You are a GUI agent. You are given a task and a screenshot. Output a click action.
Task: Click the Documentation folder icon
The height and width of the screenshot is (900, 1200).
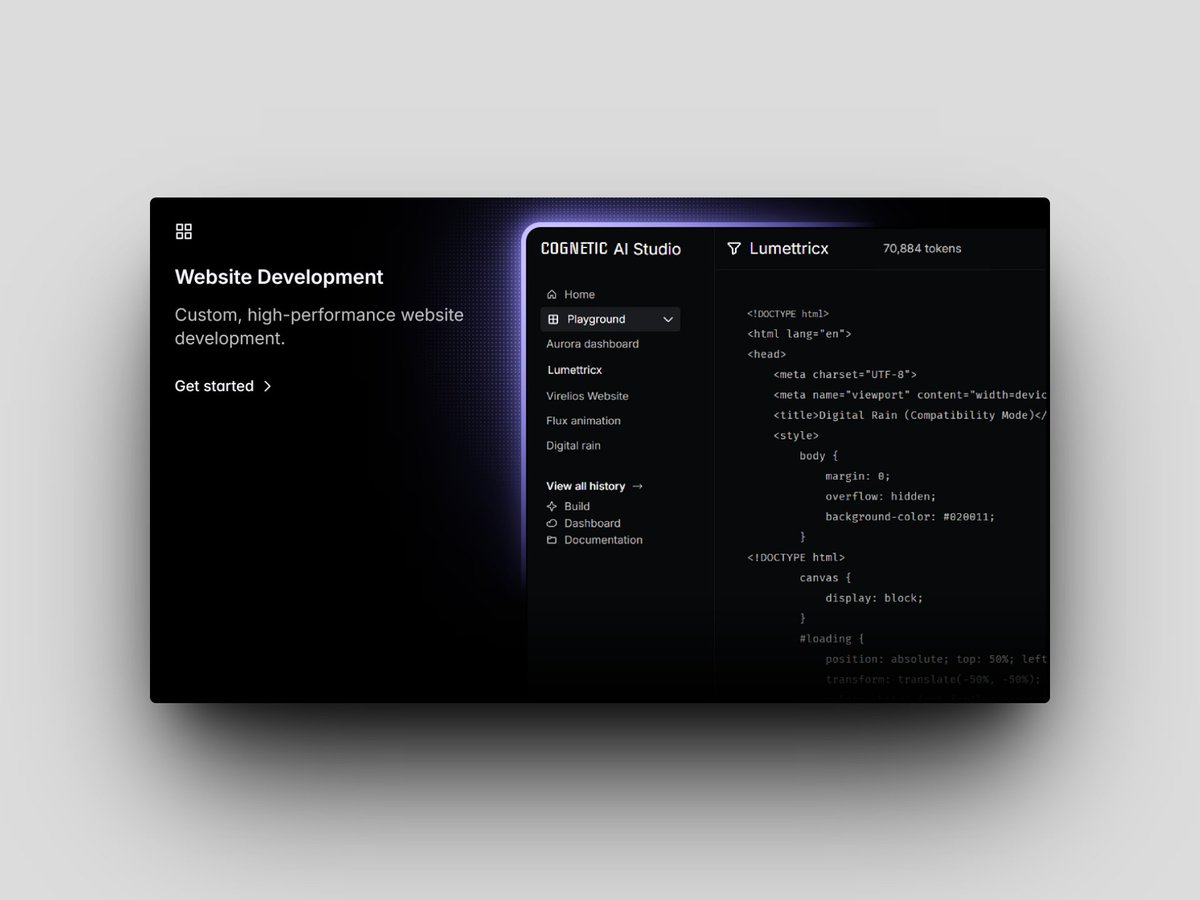(x=551, y=540)
